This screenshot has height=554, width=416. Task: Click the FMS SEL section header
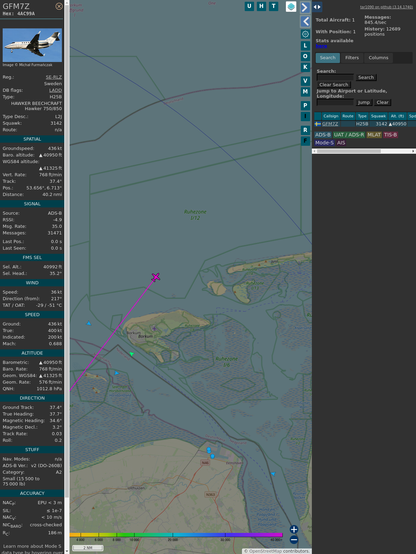32,258
